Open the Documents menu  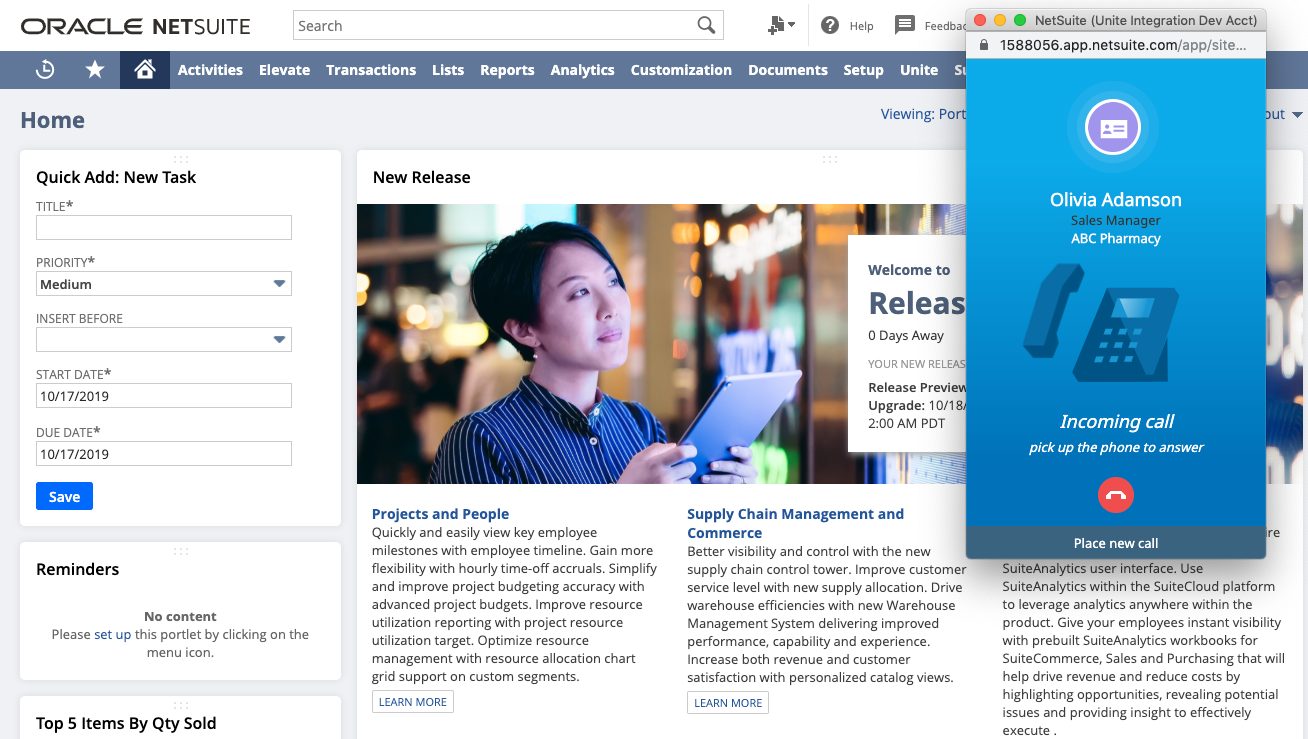[788, 70]
